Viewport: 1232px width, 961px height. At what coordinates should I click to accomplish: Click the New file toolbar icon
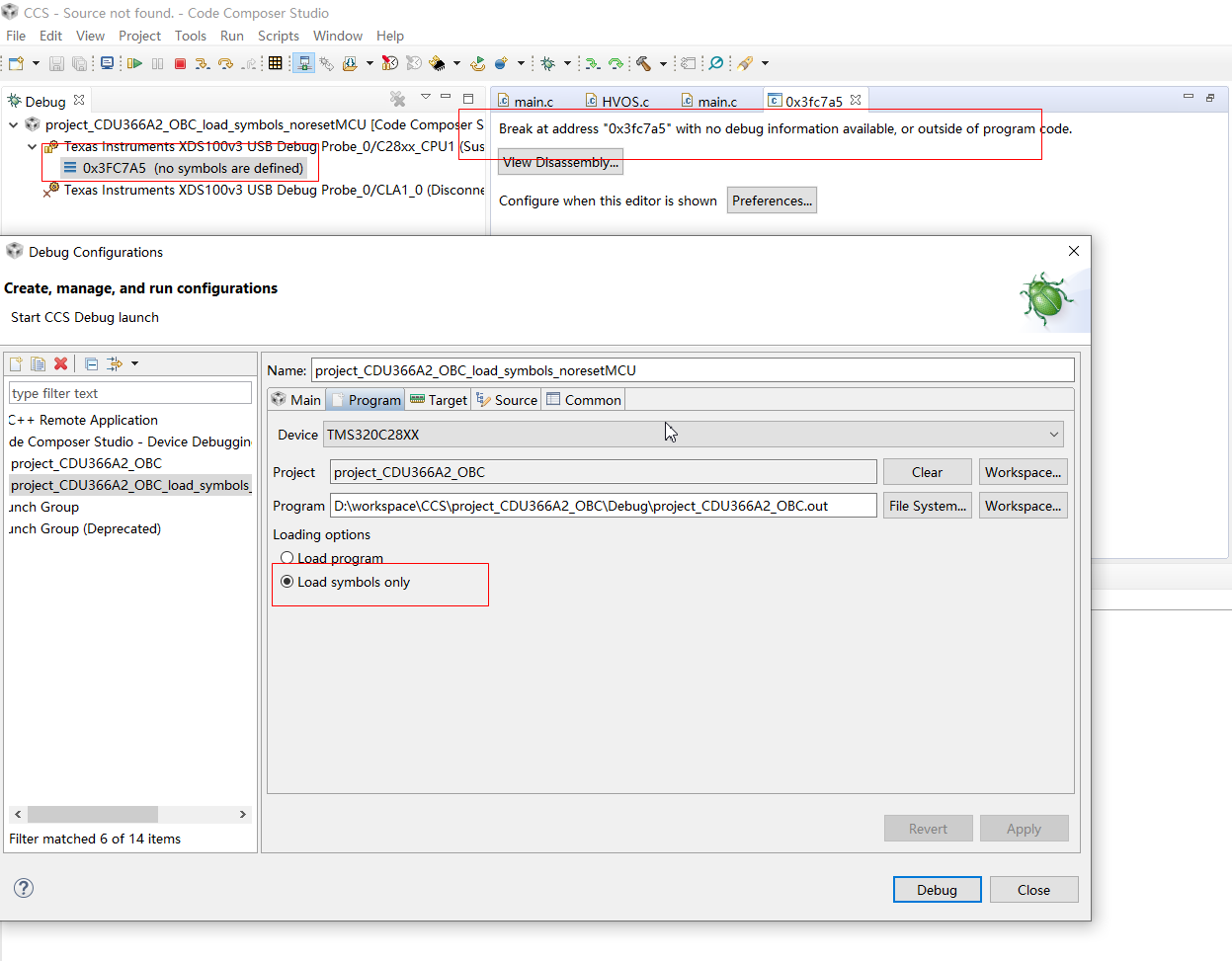click(16, 63)
